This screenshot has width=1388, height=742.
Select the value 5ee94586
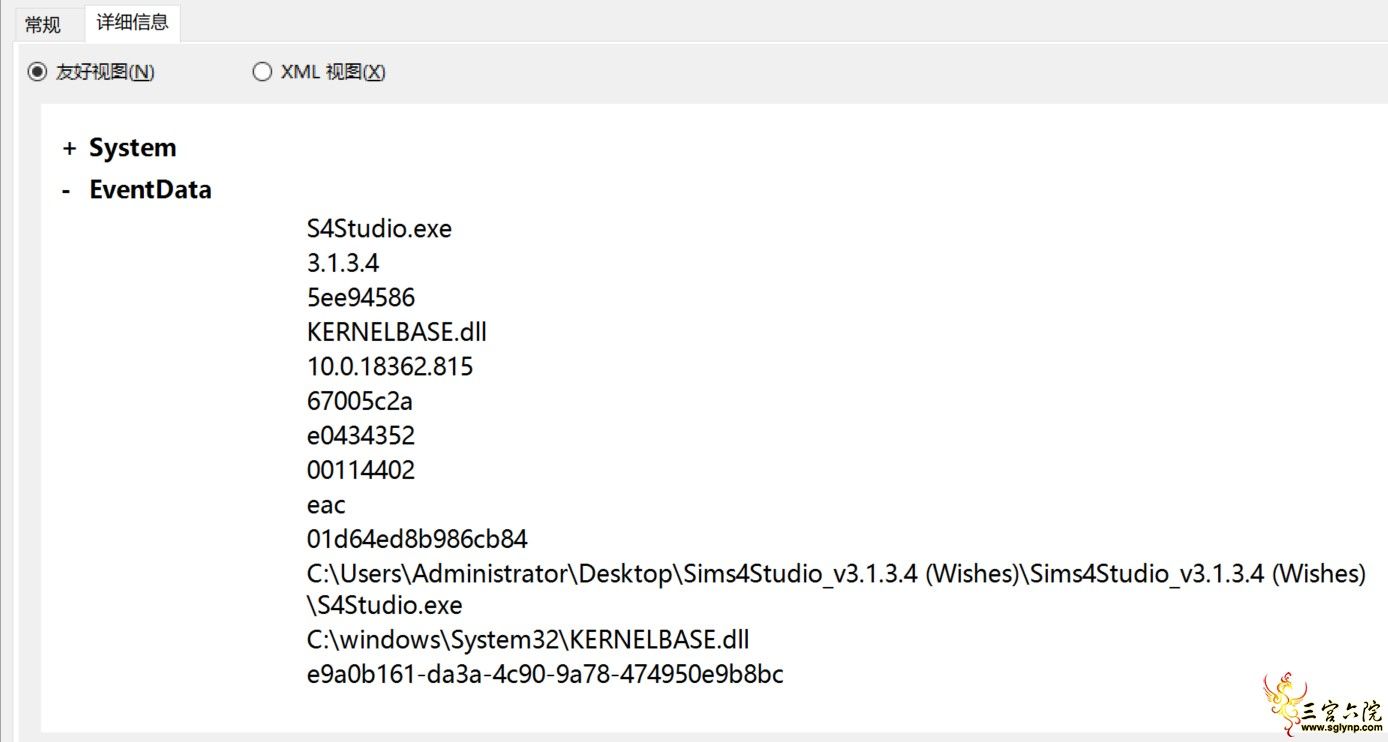point(361,298)
